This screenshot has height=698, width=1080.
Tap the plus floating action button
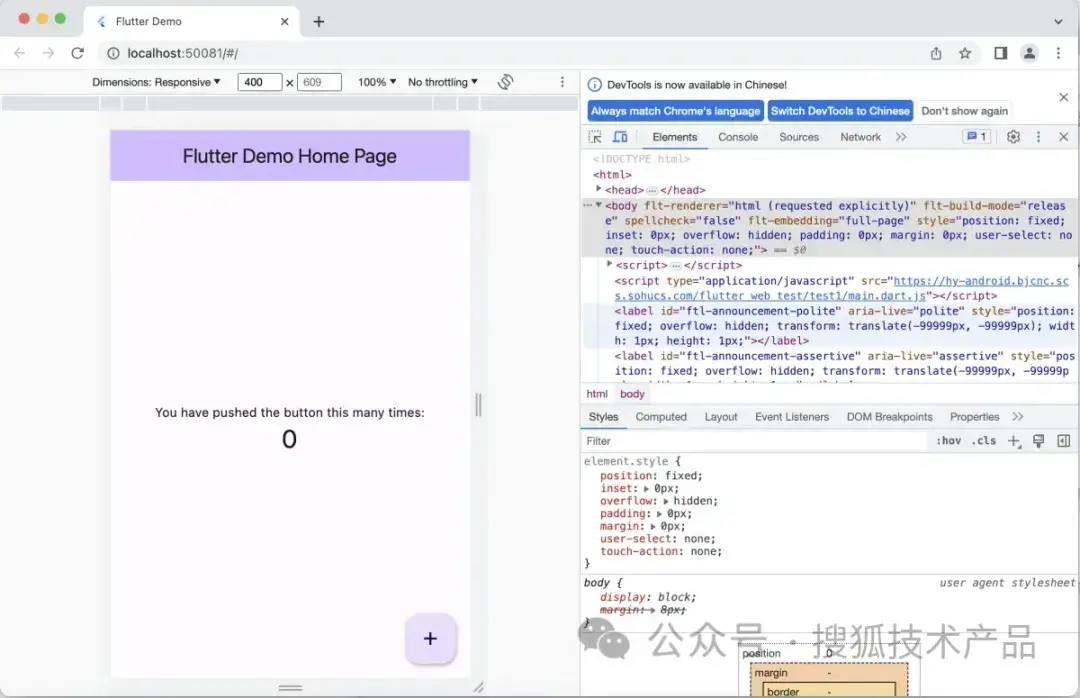pos(430,639)
